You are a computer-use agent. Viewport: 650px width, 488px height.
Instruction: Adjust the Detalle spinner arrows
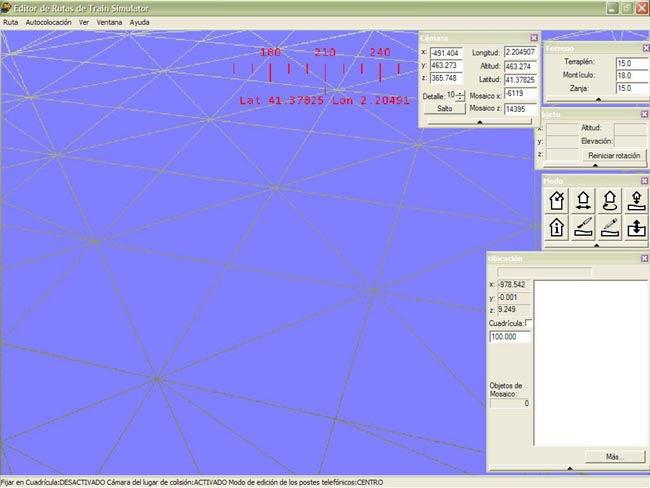[x=461, y=95]
